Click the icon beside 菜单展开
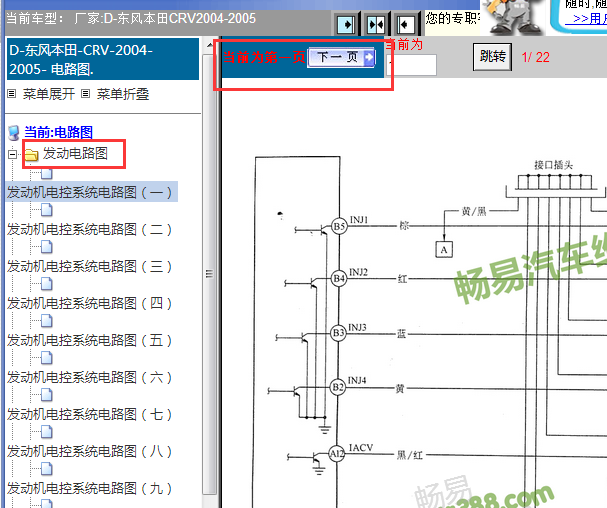 [x=12, y=94]
